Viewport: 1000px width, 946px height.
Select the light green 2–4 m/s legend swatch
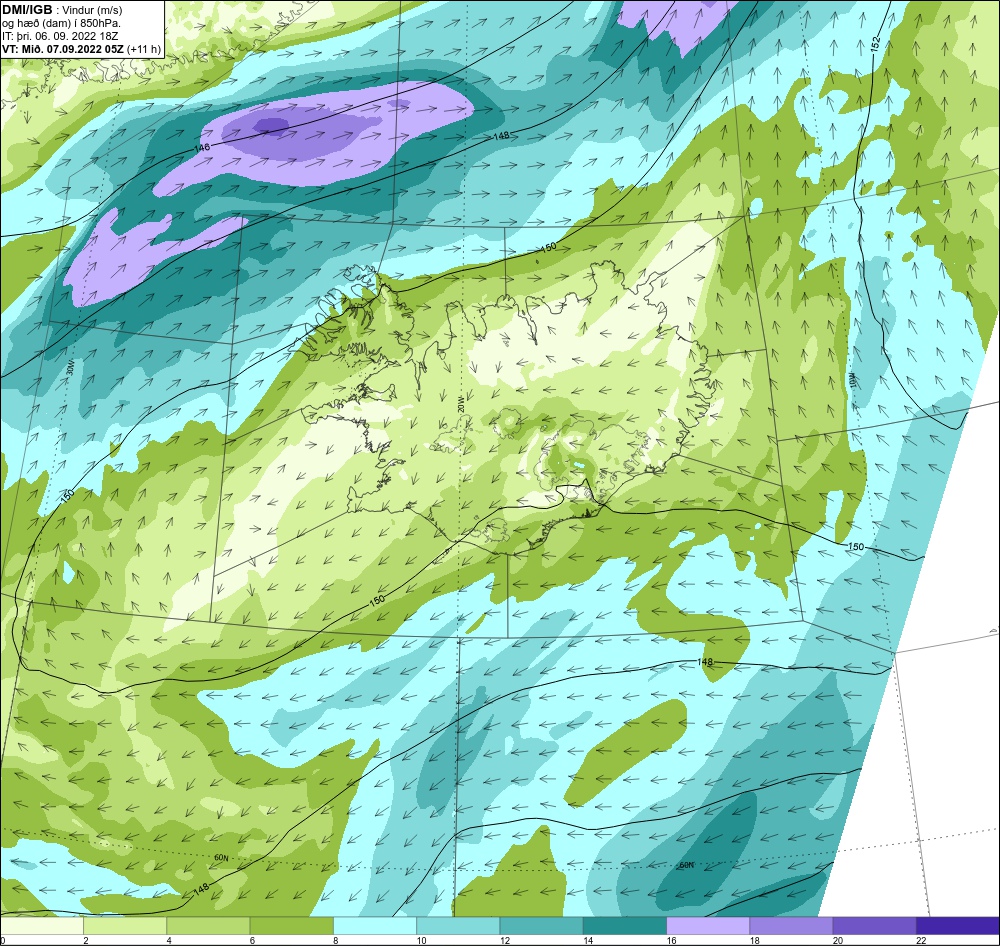point(125,925)
